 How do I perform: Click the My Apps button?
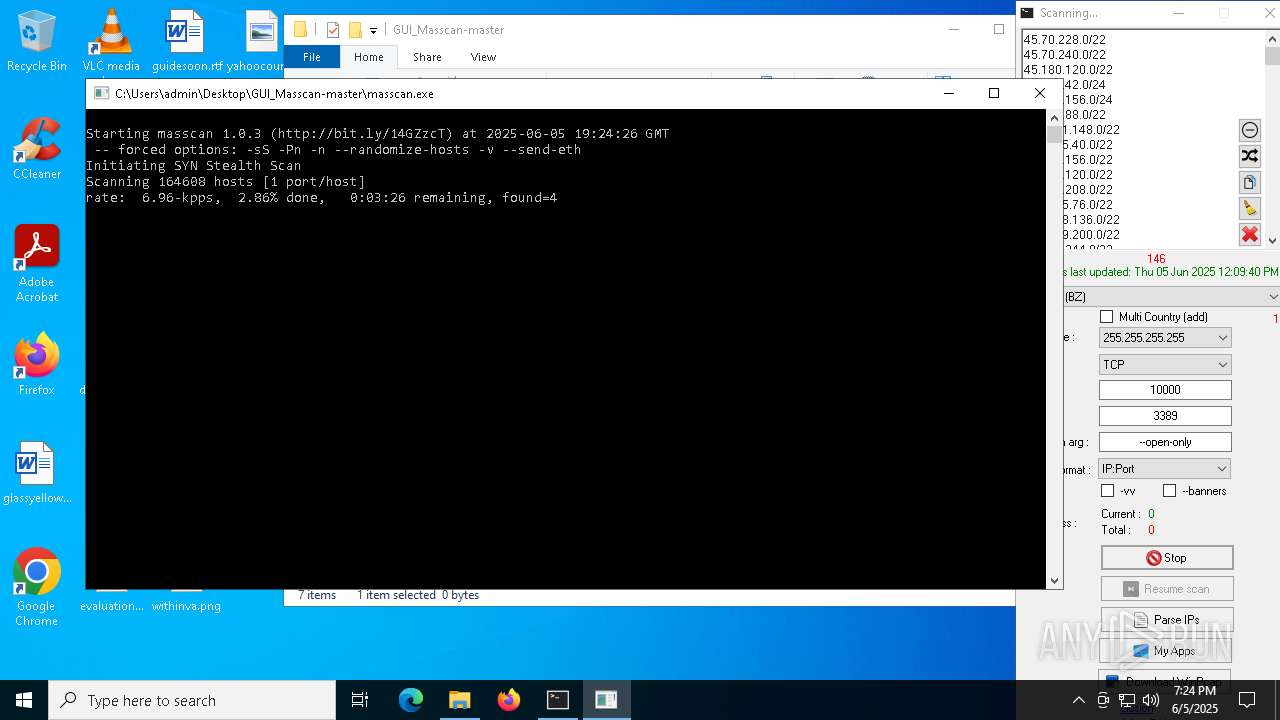pos(1167,651)
